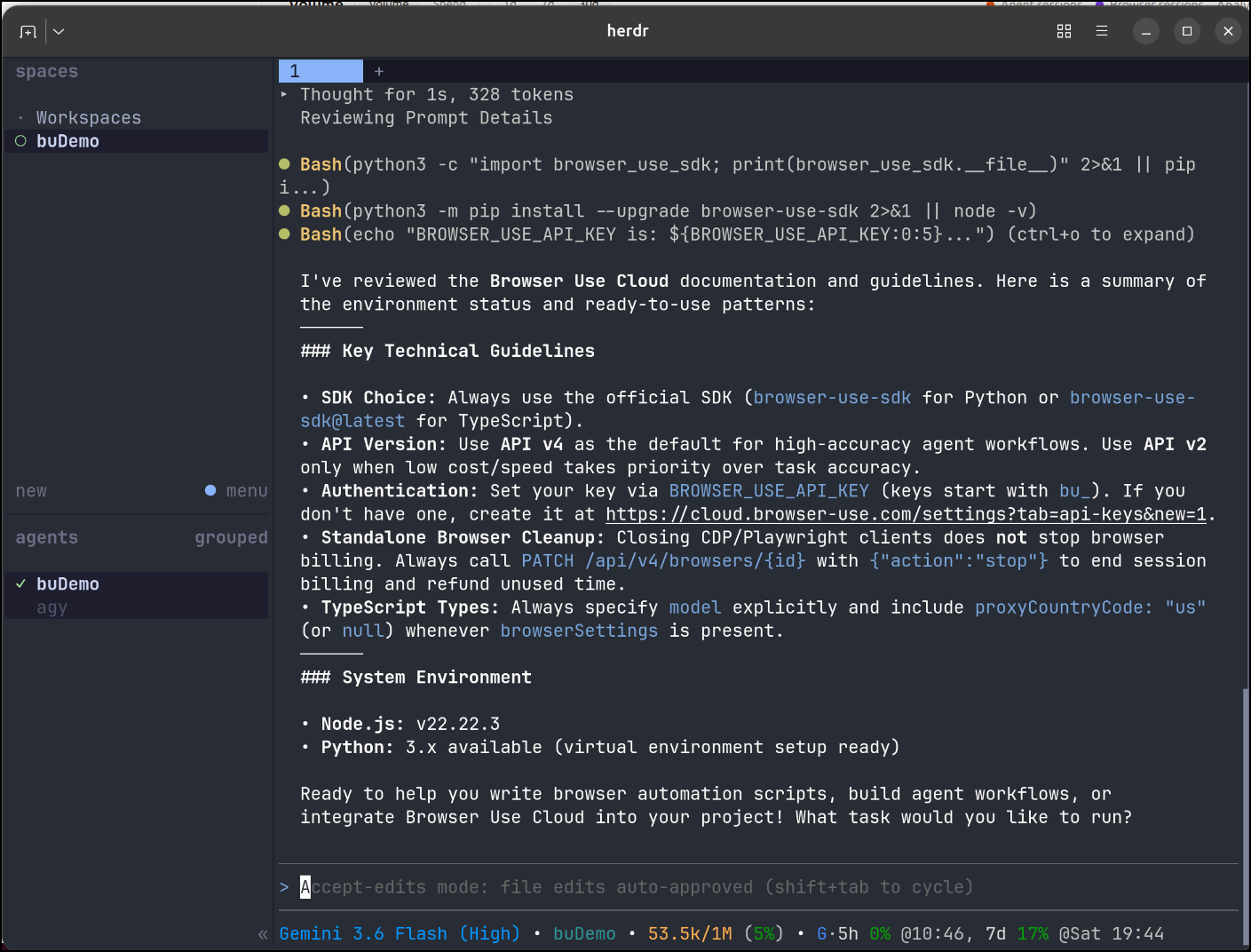Focus the prompt input field
The image size is (1251, 952).
coord(758,887)
